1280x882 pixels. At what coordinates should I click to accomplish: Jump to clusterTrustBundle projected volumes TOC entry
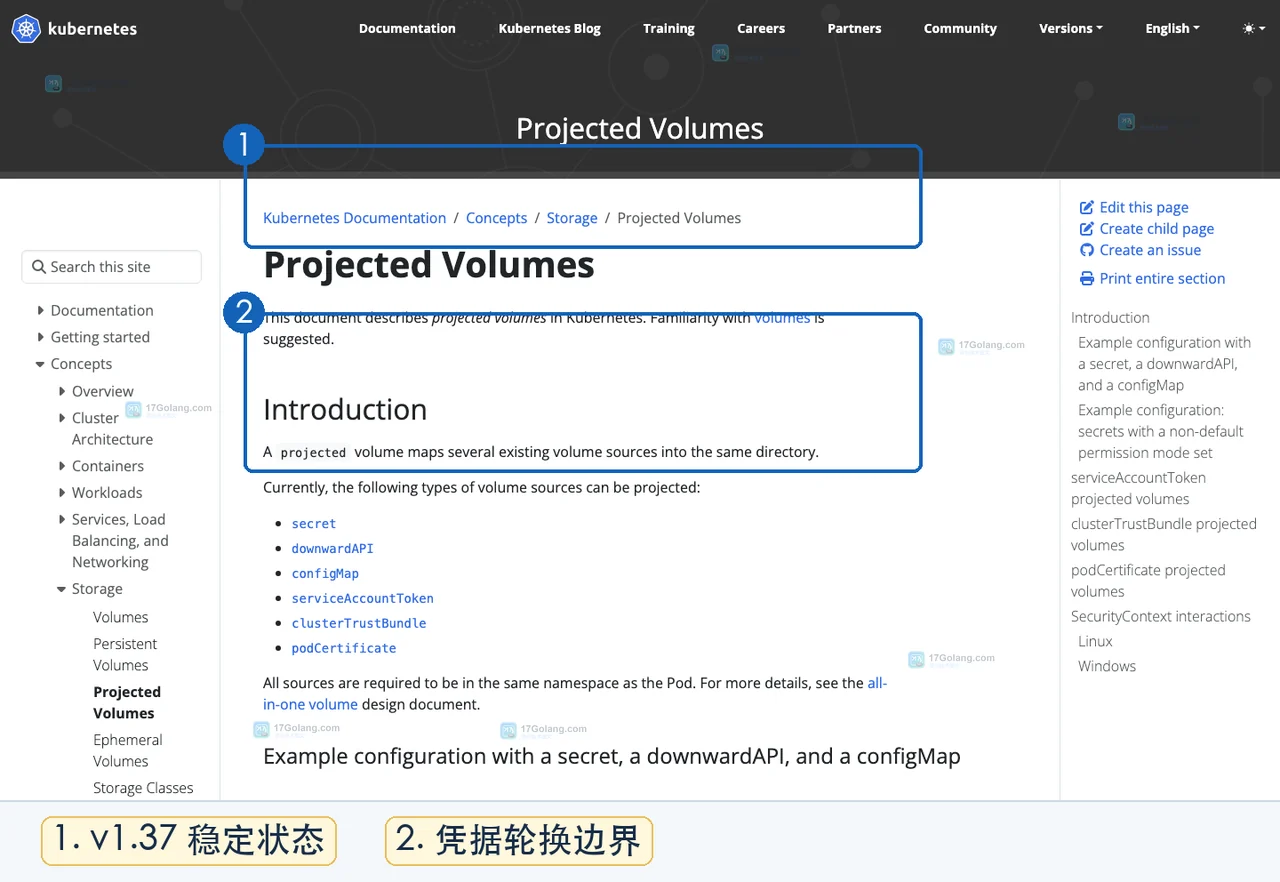[1163, 534]
